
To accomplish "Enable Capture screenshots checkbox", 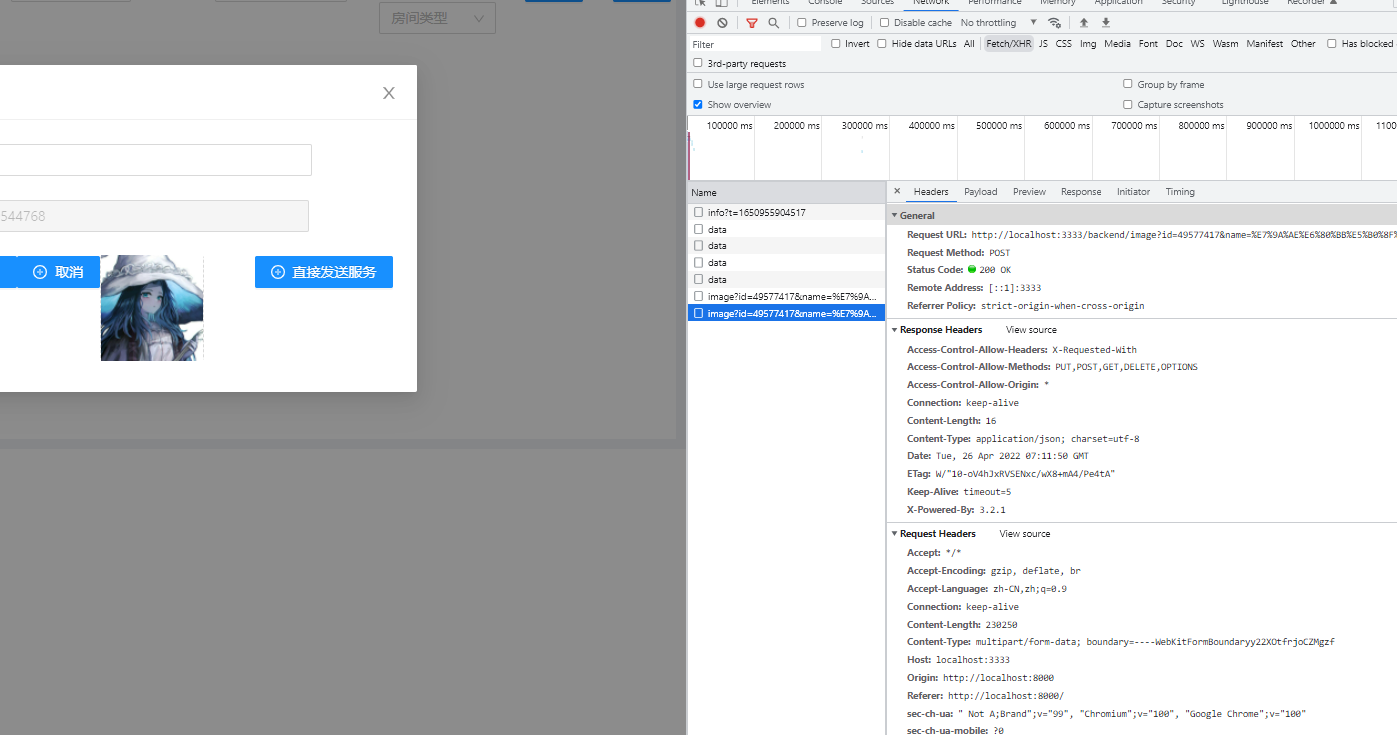I will (x=1128, y=104).
